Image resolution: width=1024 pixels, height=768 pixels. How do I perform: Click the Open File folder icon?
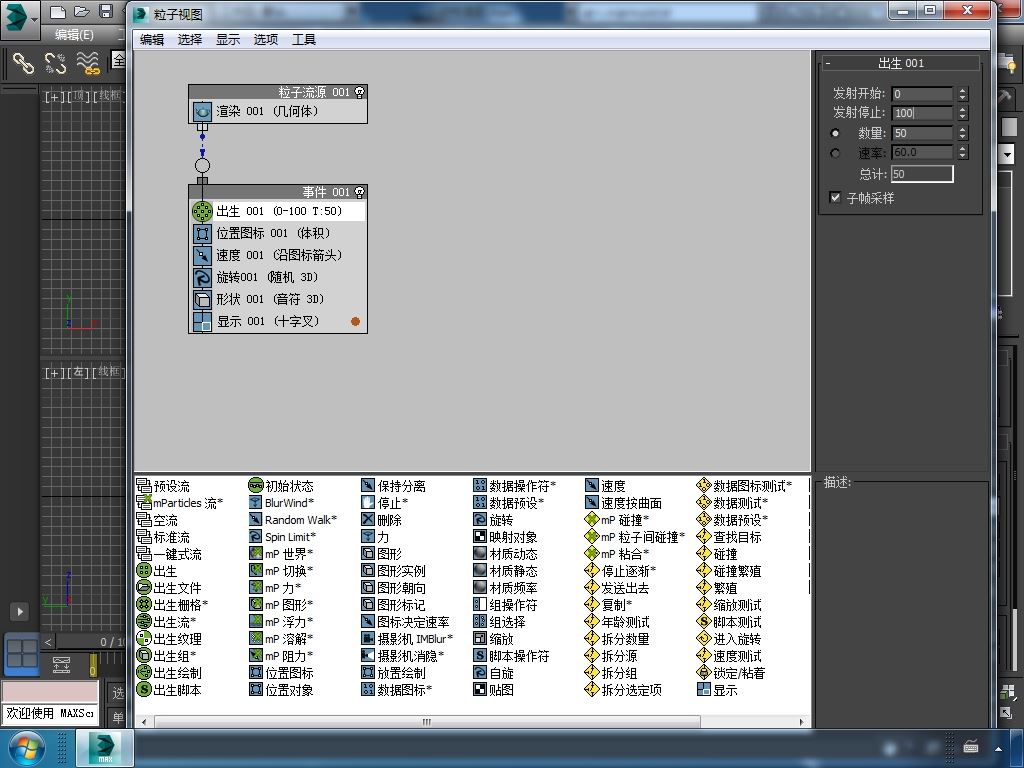[x=81, y=10]
